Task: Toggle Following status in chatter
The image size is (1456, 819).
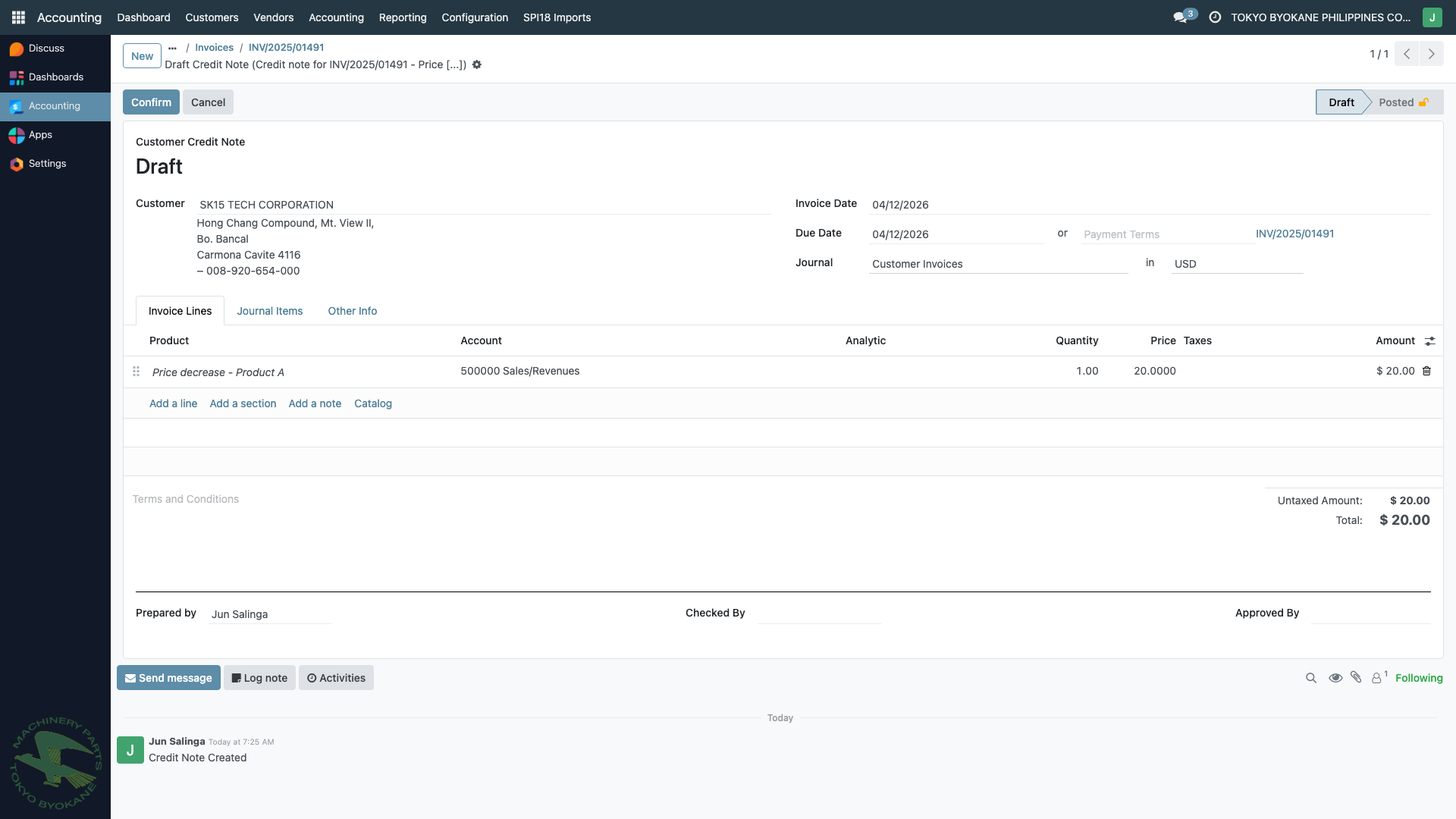Action: [x=1418, y=678]
